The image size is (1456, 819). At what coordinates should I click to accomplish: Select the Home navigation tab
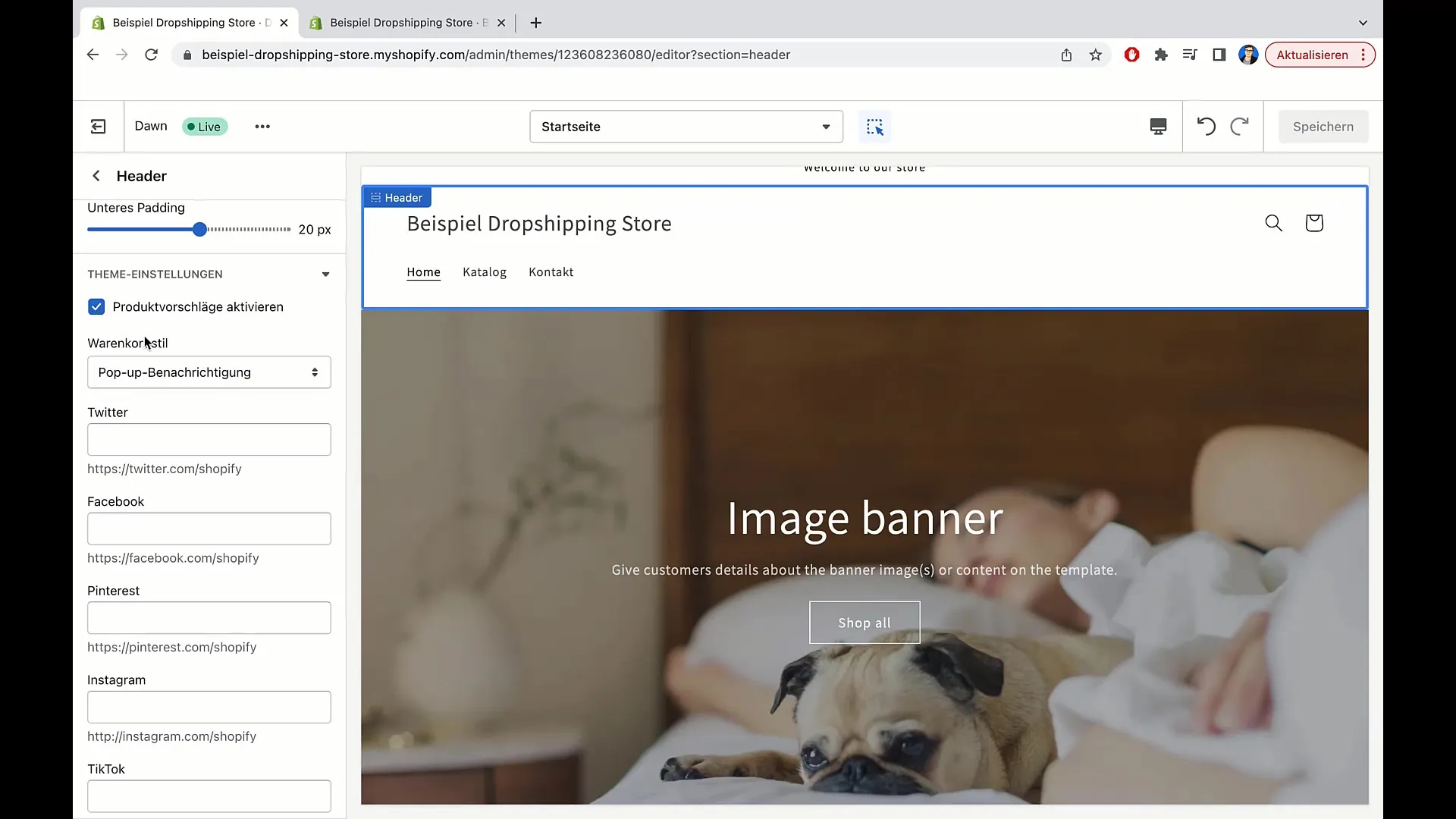click(423, 272)
